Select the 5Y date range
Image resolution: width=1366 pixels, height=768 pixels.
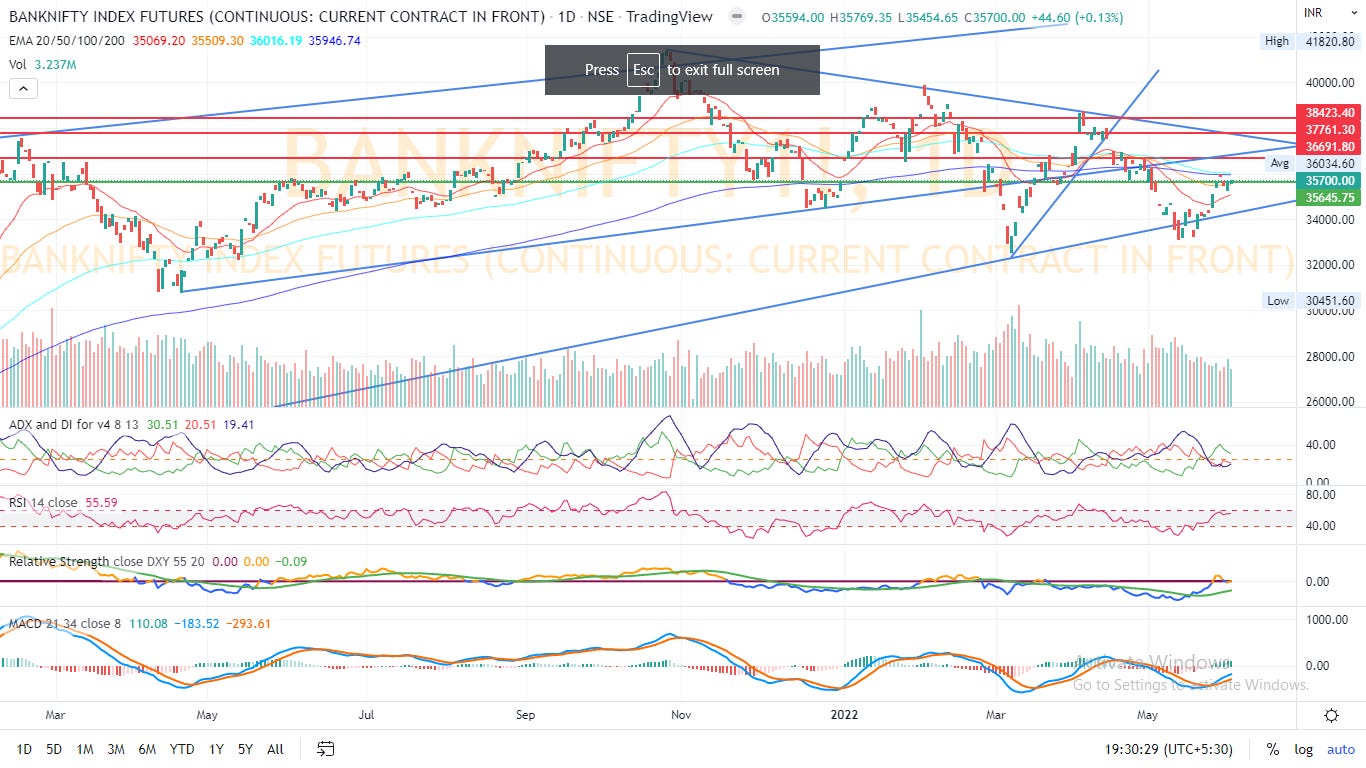245,749
